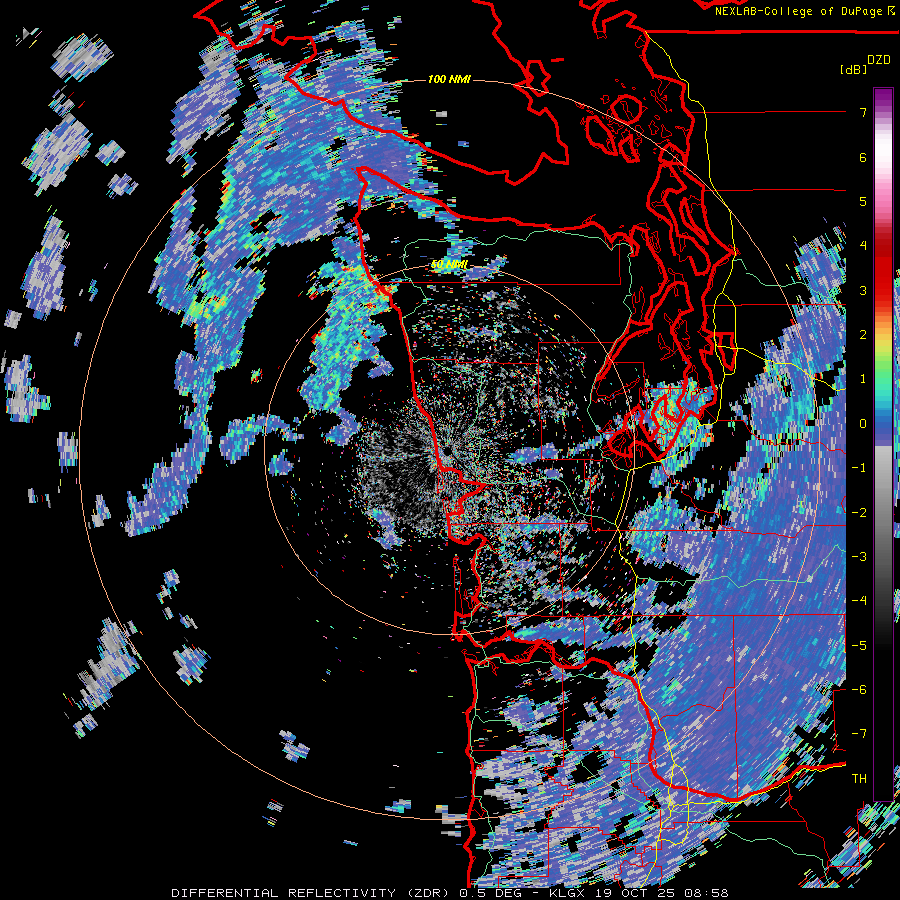Click the DZD legend title
900x900 pixels.
click(879, 60)
